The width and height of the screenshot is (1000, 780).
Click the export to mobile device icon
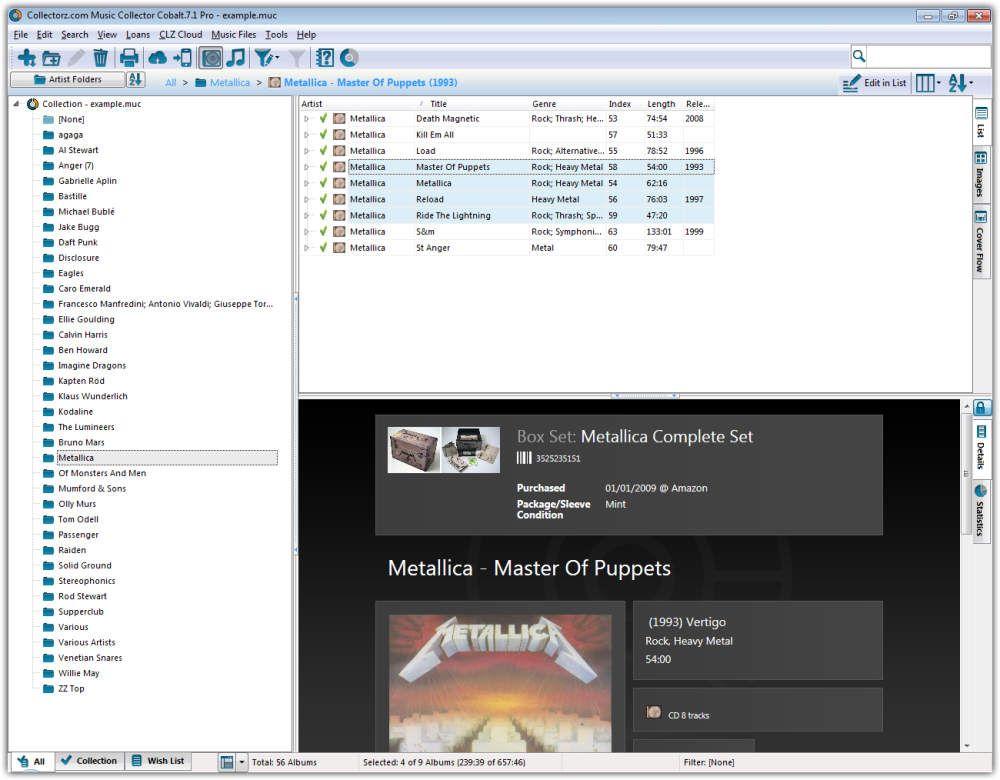tap(182, 58)
